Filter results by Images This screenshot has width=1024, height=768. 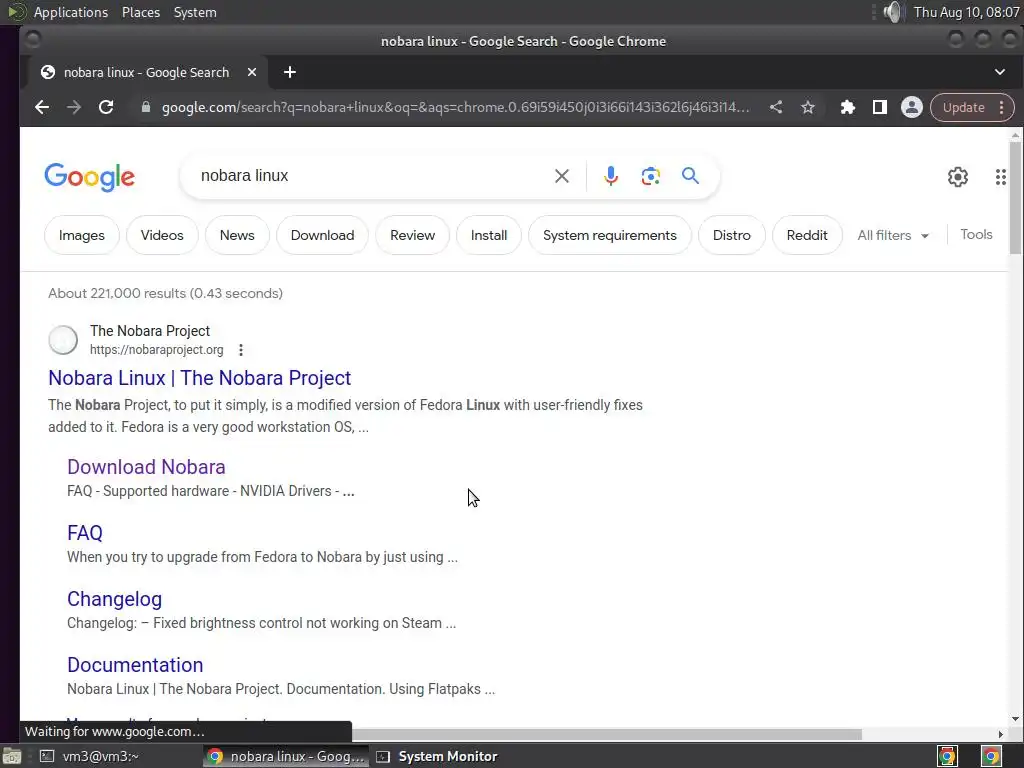click(x=82, y=235)
